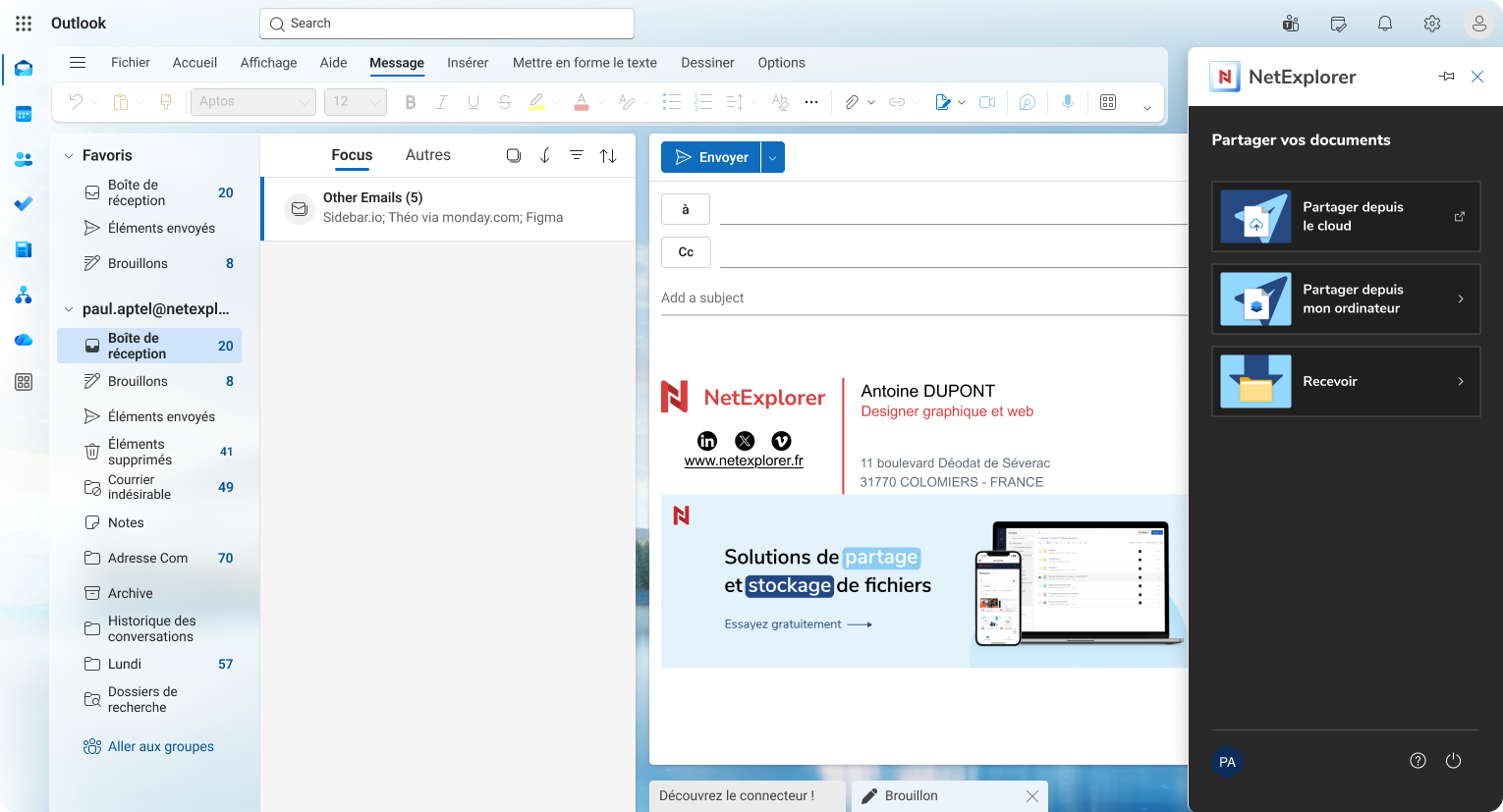Open the Calendar from the left rail
The height and width of the screenshot is (812, 1503).
pos(24,114)
